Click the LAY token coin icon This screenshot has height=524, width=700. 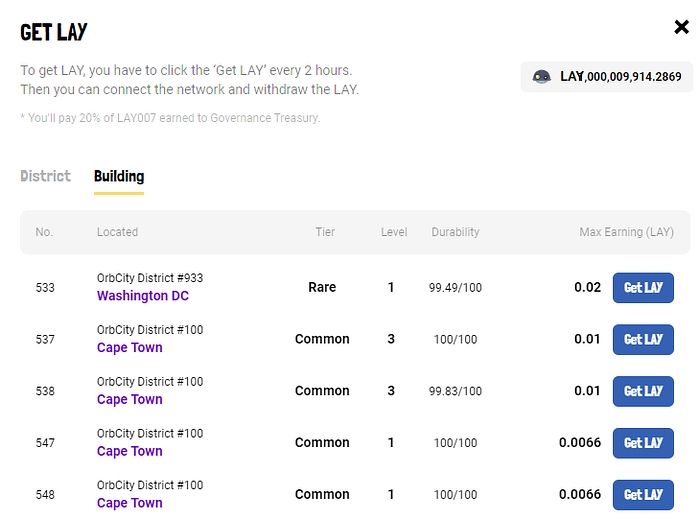point(541,77)
